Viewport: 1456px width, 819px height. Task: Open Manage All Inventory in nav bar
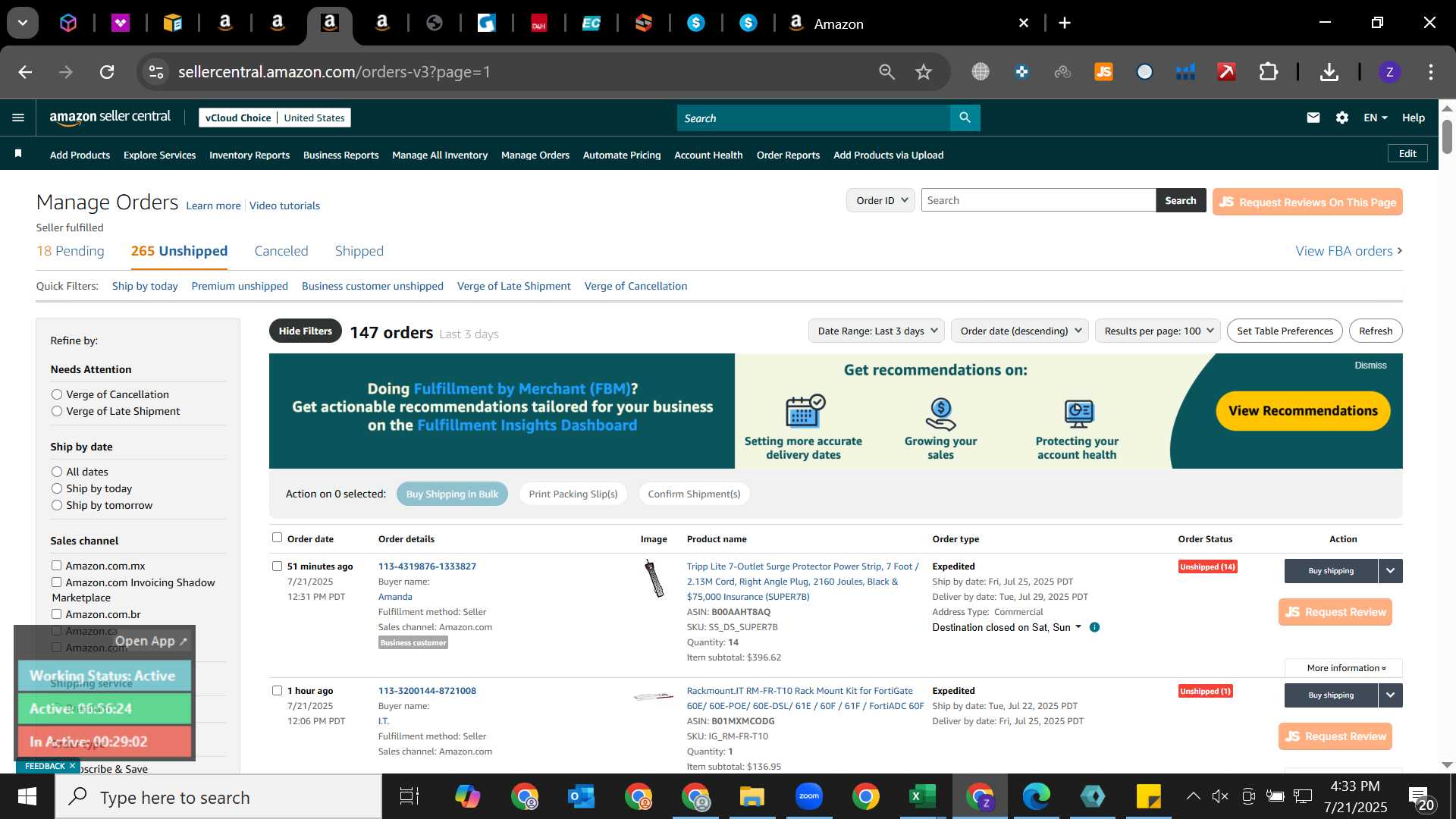[440, 155]
